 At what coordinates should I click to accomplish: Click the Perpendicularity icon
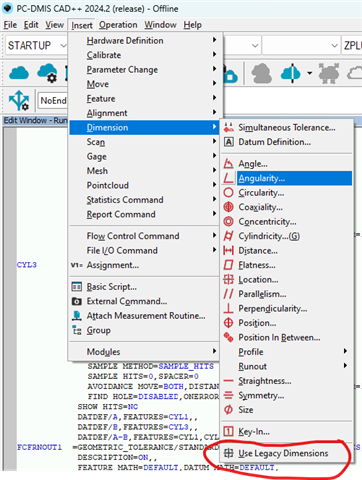click(228, 308)
